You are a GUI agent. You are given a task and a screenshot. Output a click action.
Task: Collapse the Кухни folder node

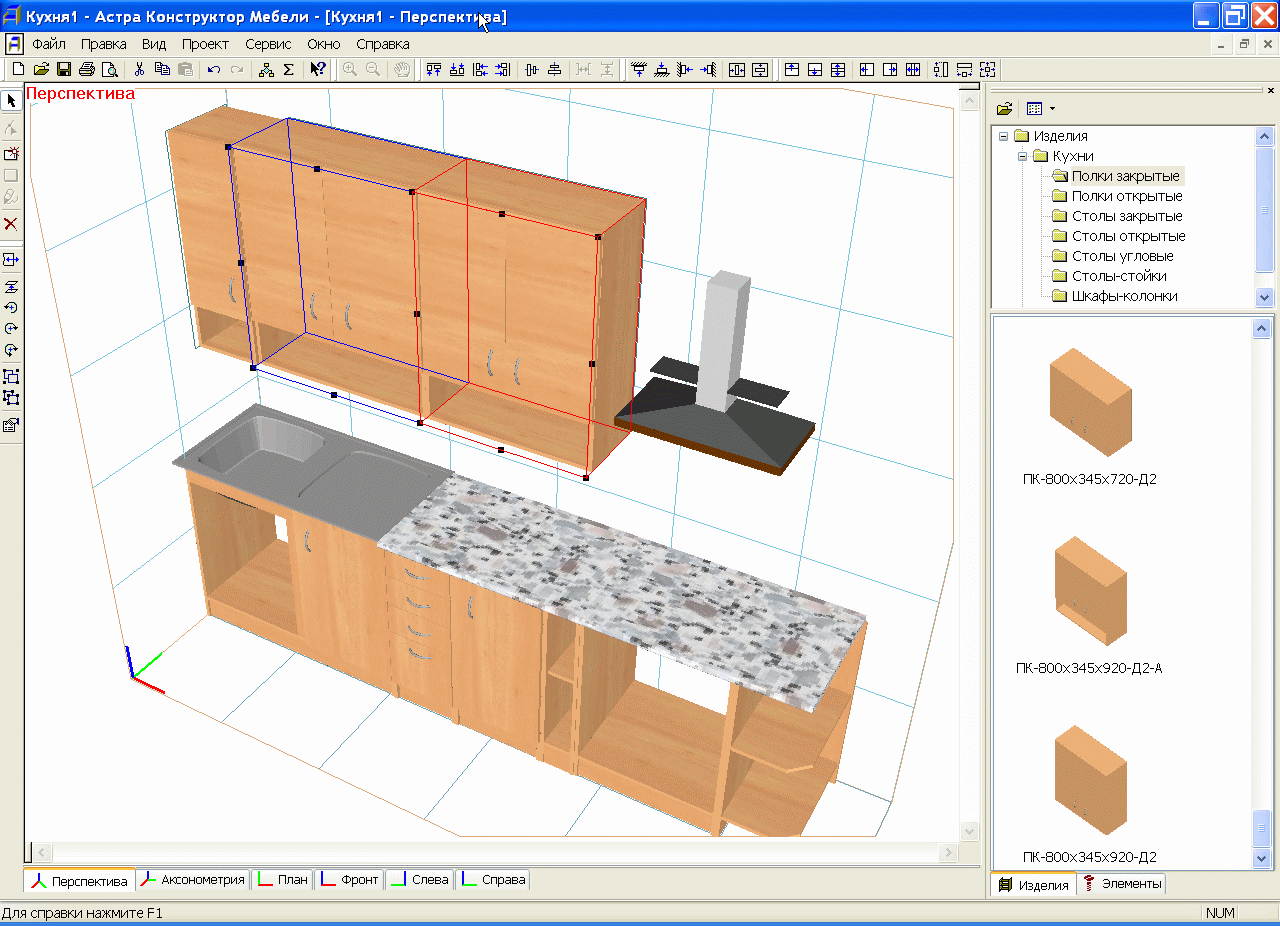pyautogui.click(x=1022, y=156)
